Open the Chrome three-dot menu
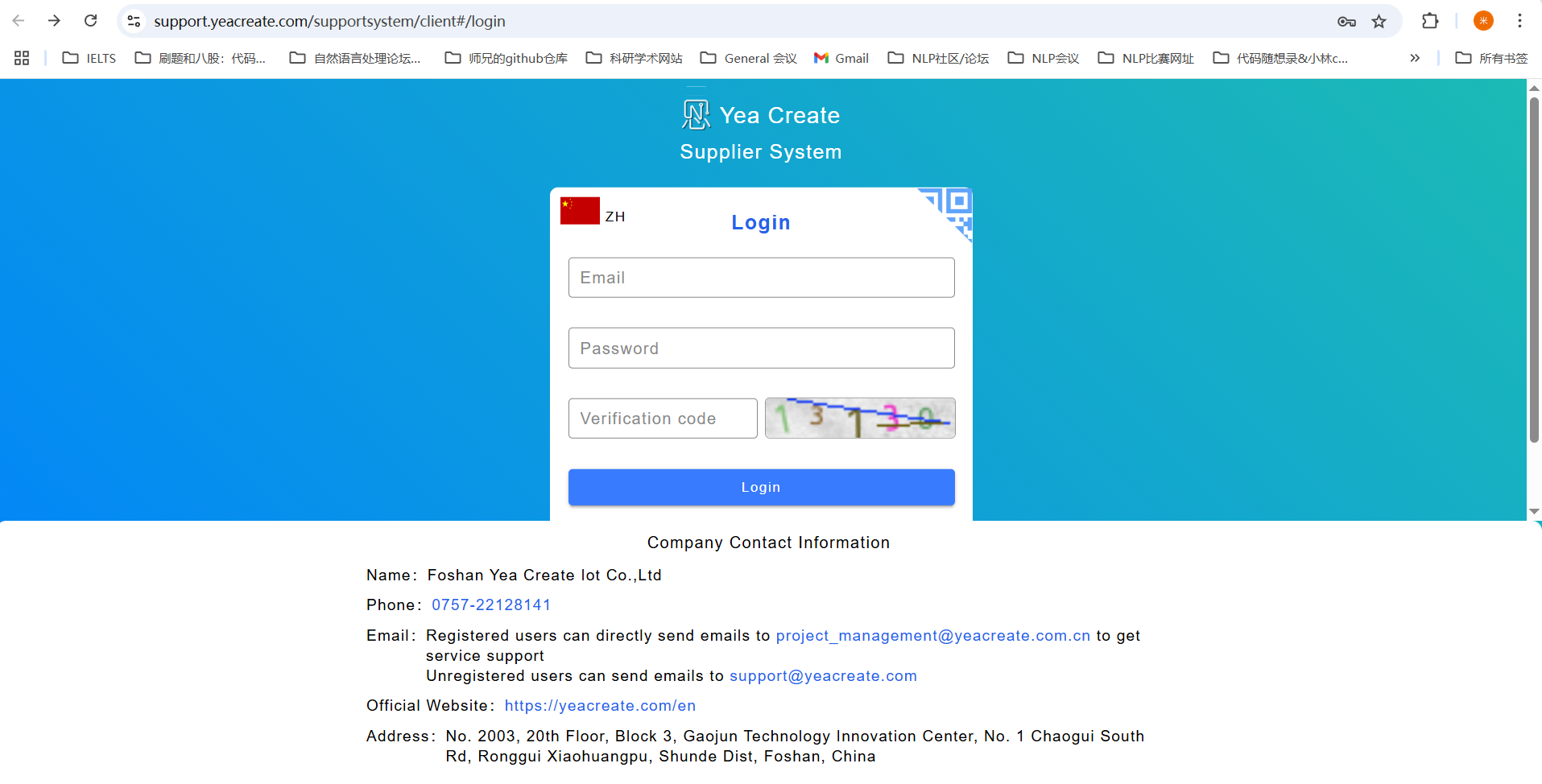The height and width of the screenshot is (784, 1542). coord(1519,22)
